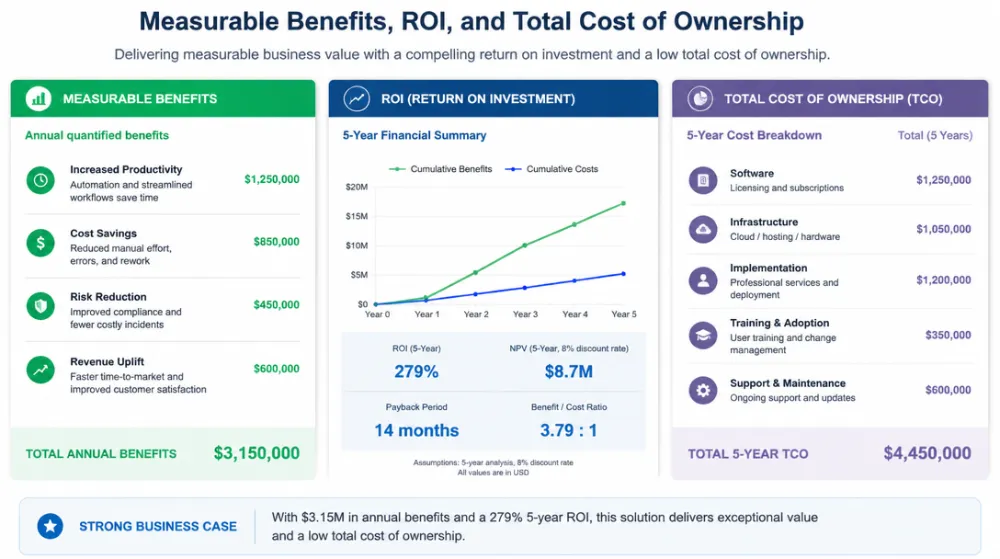Click the 3.79 : 1 benefit cost ratio
1000x559 pixels.
[568, 430]
